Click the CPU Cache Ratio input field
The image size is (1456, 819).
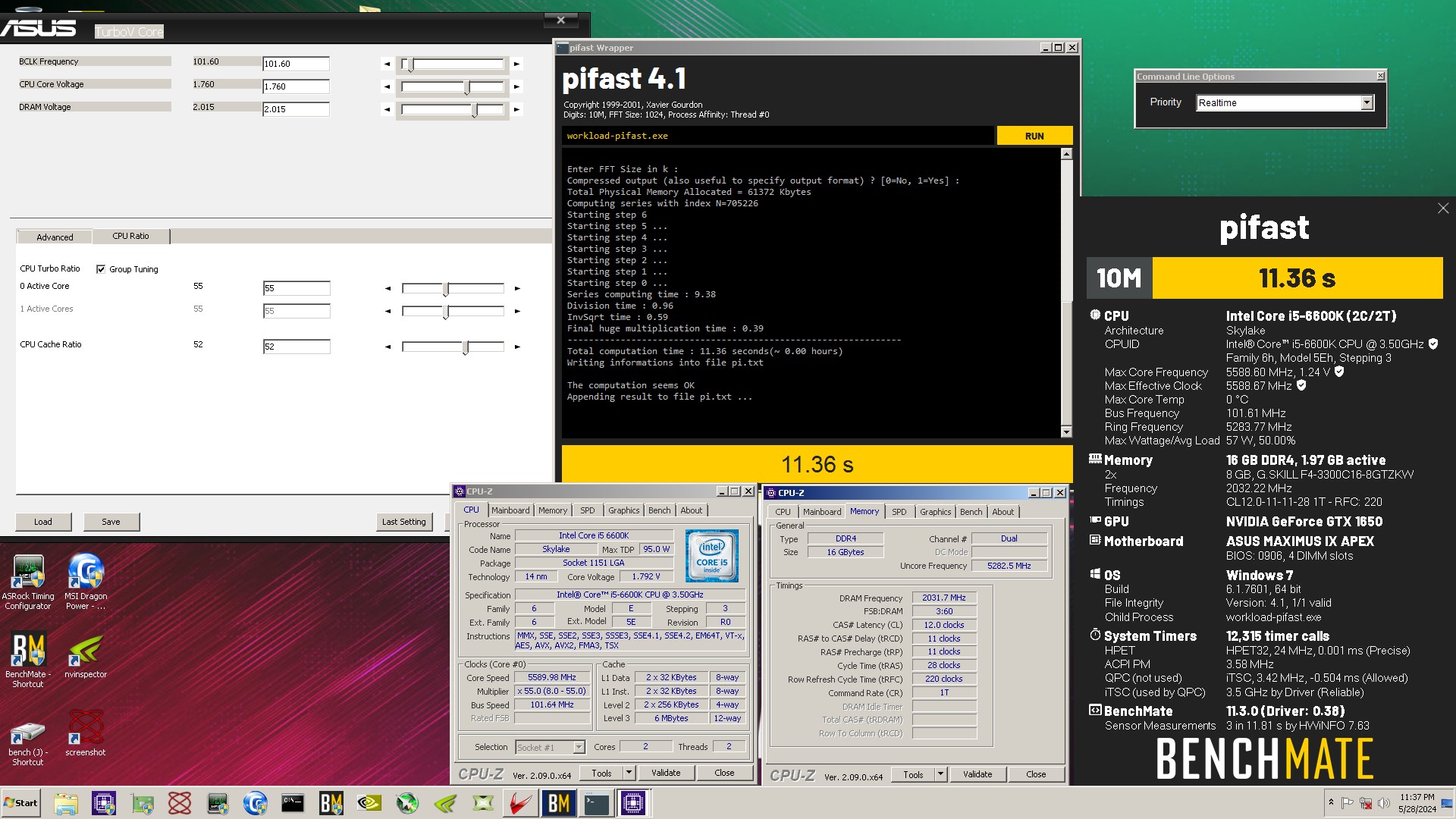coord(297,347)
